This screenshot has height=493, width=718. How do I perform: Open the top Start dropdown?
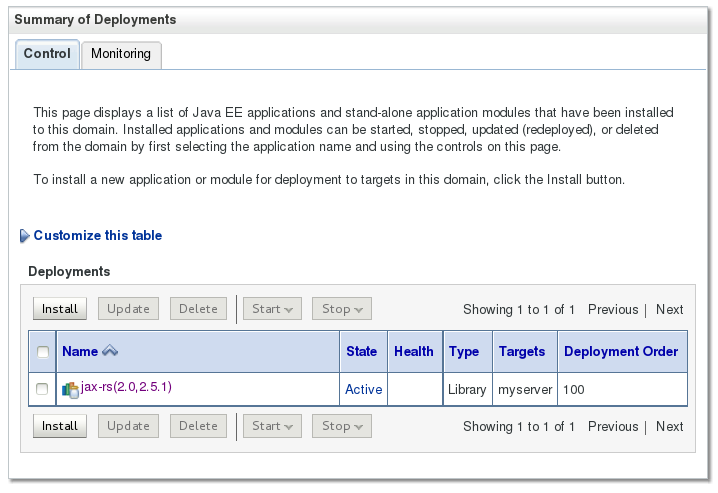(272, 309)
